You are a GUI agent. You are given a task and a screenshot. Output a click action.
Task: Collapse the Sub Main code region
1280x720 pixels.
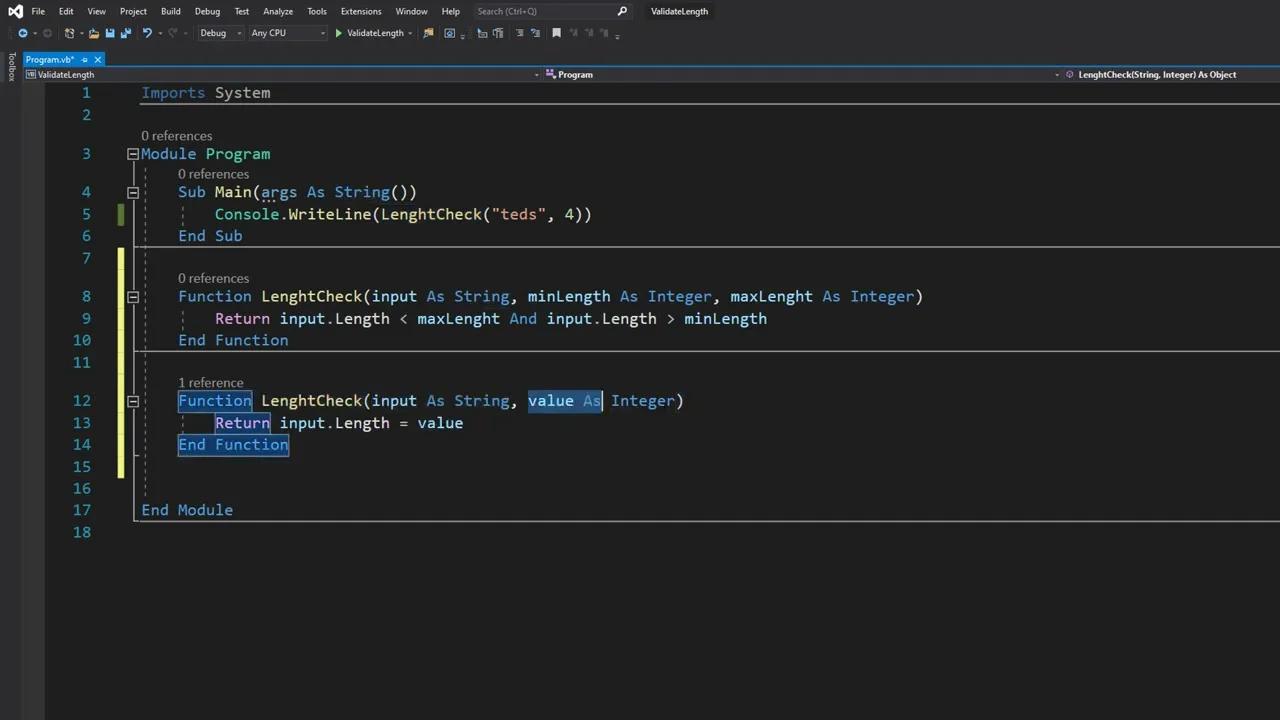(x=133, y=192)
